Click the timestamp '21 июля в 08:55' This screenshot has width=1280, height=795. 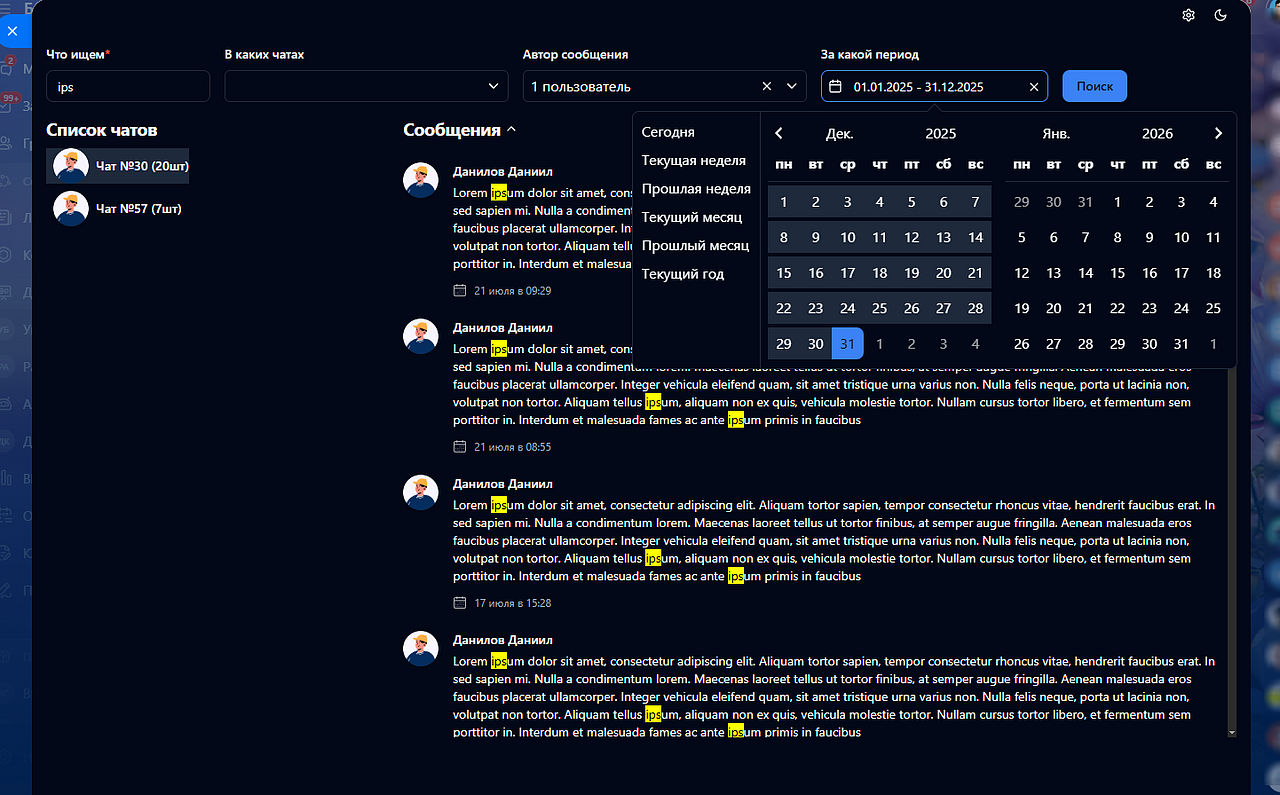(x=513, y=447)
